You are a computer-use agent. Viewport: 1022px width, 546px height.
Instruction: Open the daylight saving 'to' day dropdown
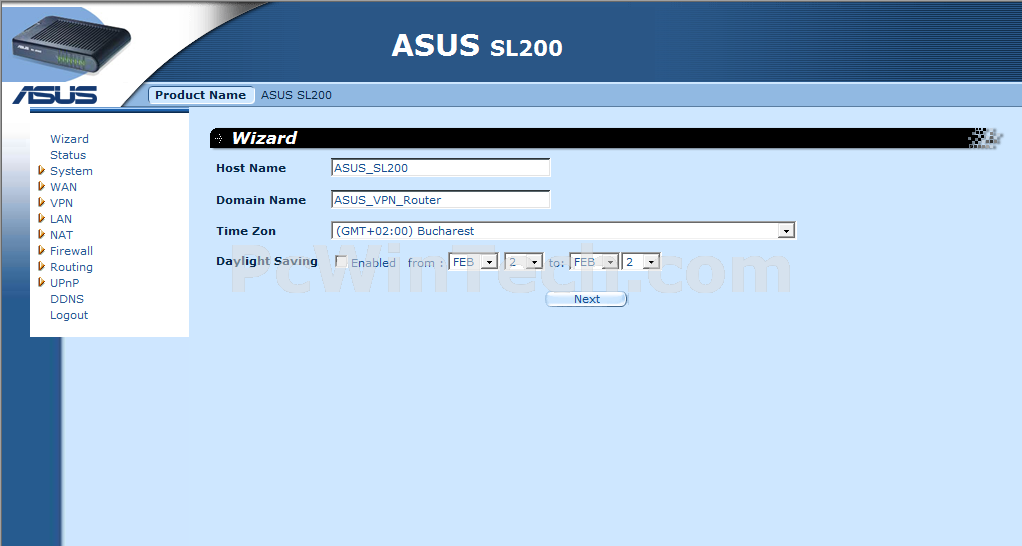coord(641,261)
